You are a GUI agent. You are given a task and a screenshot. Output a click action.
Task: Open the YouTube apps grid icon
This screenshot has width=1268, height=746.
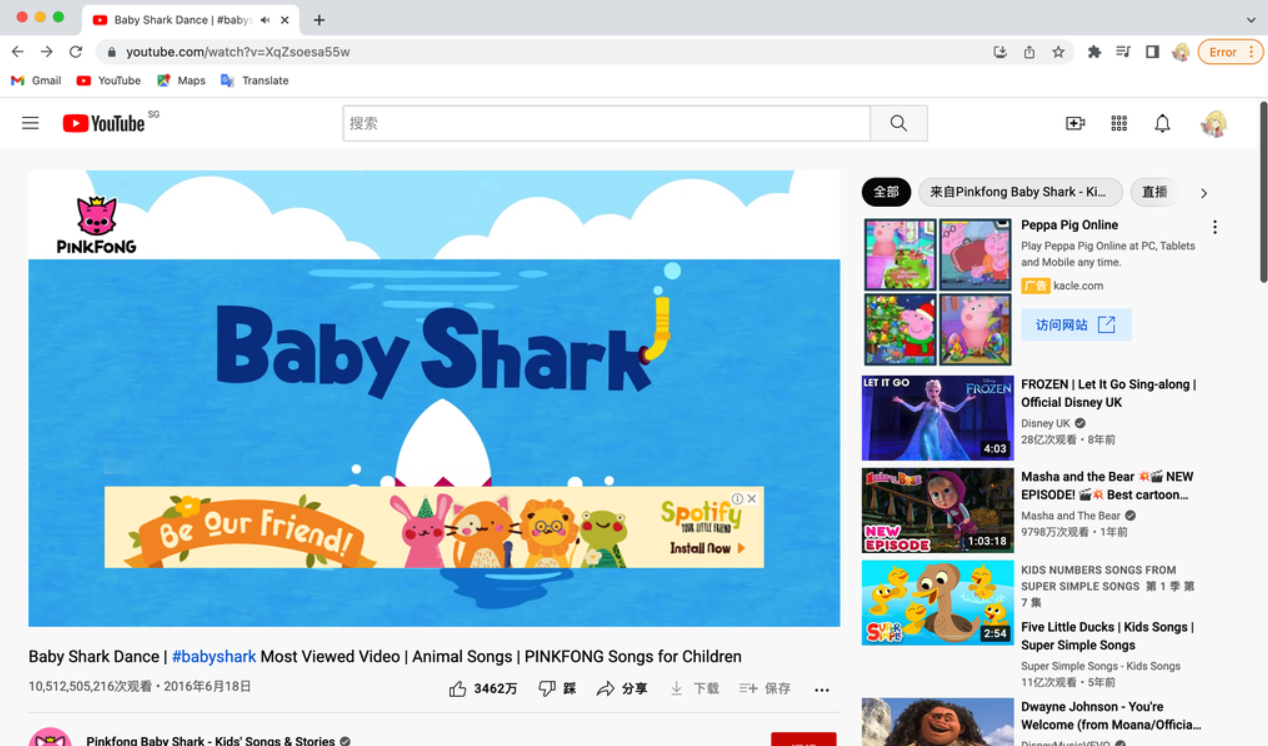[1119, 123]
